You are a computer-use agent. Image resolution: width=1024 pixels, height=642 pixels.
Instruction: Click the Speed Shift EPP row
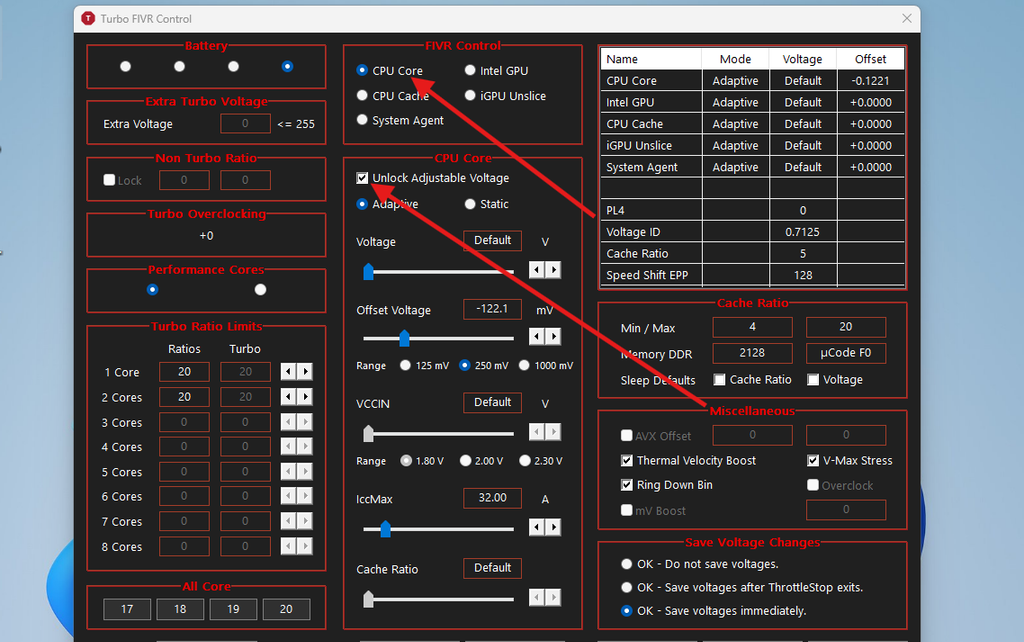click(752, 275)
